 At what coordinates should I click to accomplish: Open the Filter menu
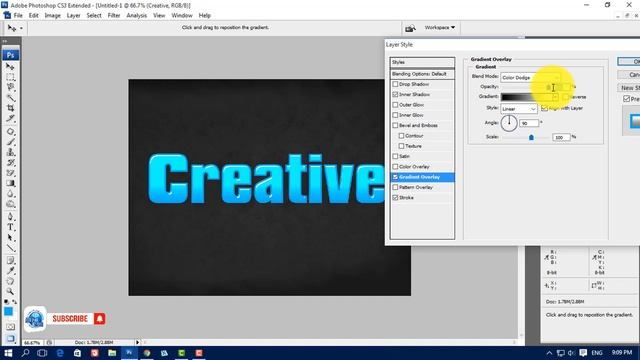point(114,16)
